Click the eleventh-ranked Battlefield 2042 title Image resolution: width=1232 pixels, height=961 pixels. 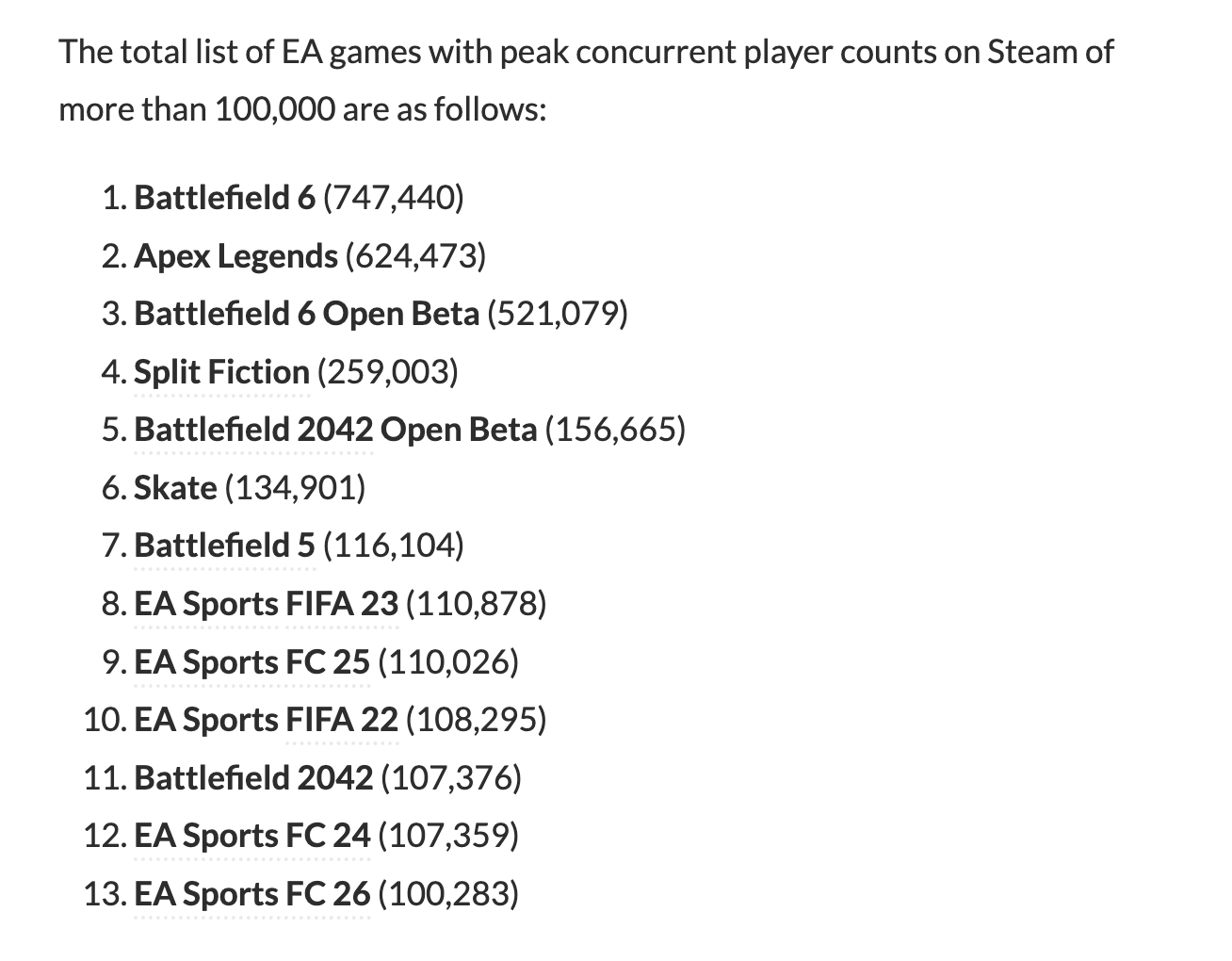coord(253,778)
